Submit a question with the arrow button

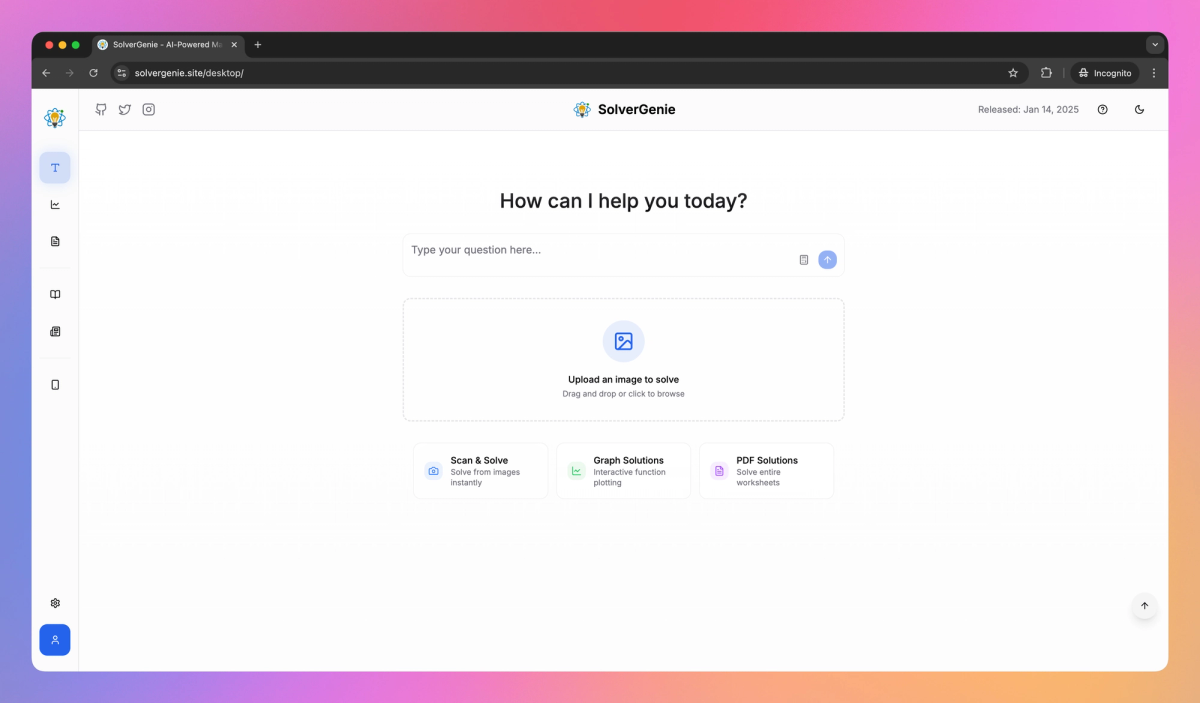[x=827, y=259]
